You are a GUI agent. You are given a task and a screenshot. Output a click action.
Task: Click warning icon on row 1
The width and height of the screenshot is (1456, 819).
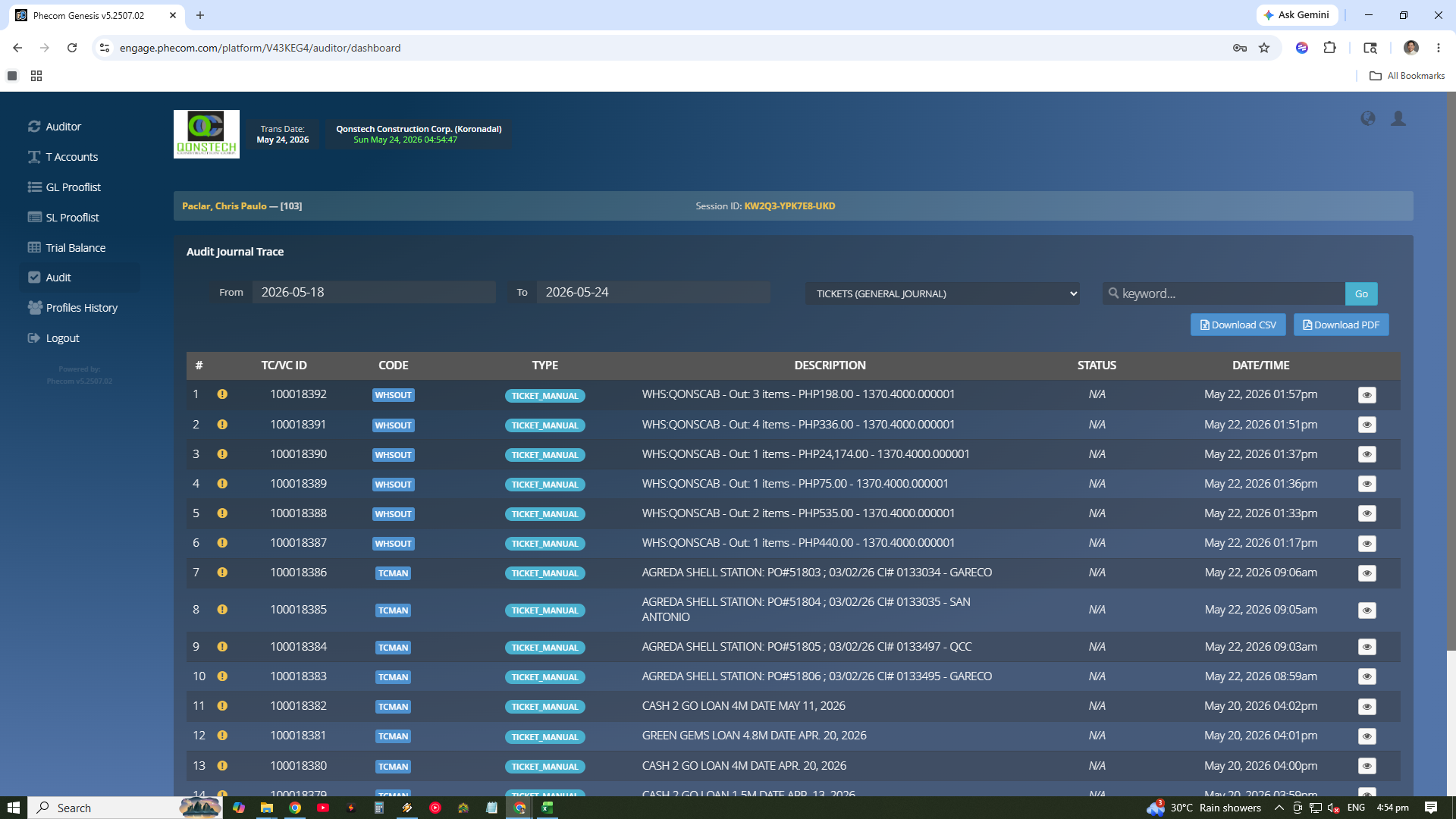point(222,394)
